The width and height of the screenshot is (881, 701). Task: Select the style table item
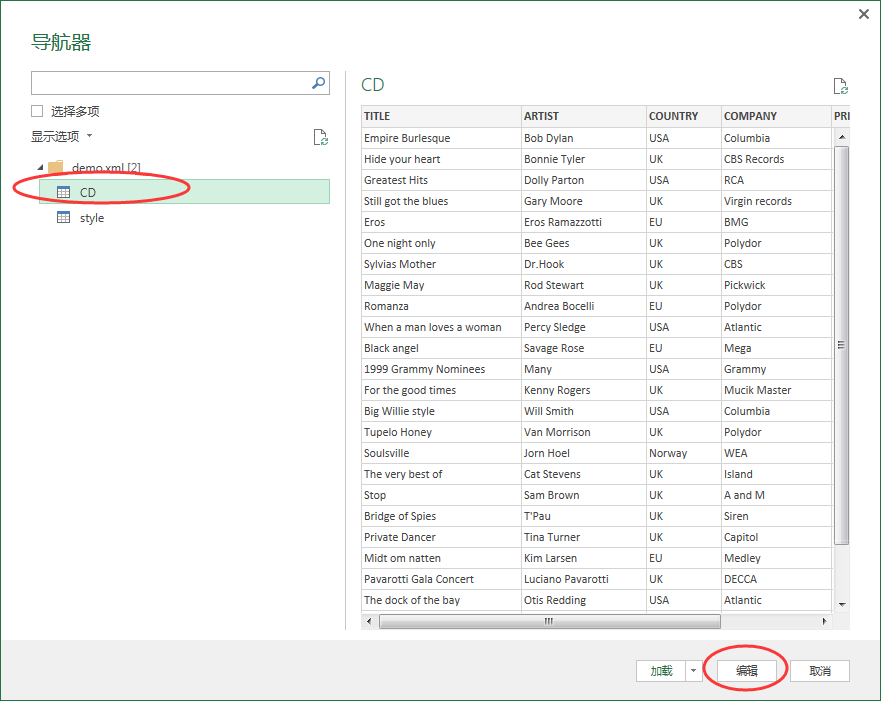[92, 218]
